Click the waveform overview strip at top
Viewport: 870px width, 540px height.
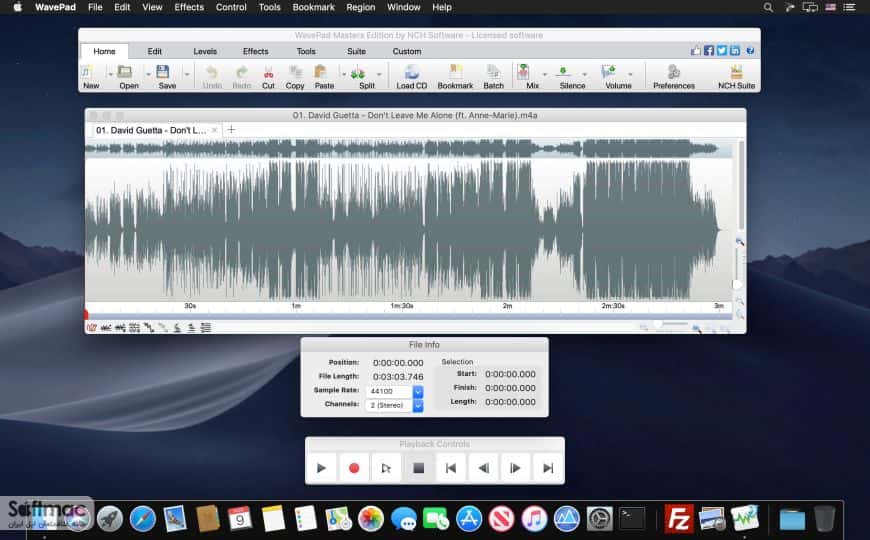tap(408, 148)
